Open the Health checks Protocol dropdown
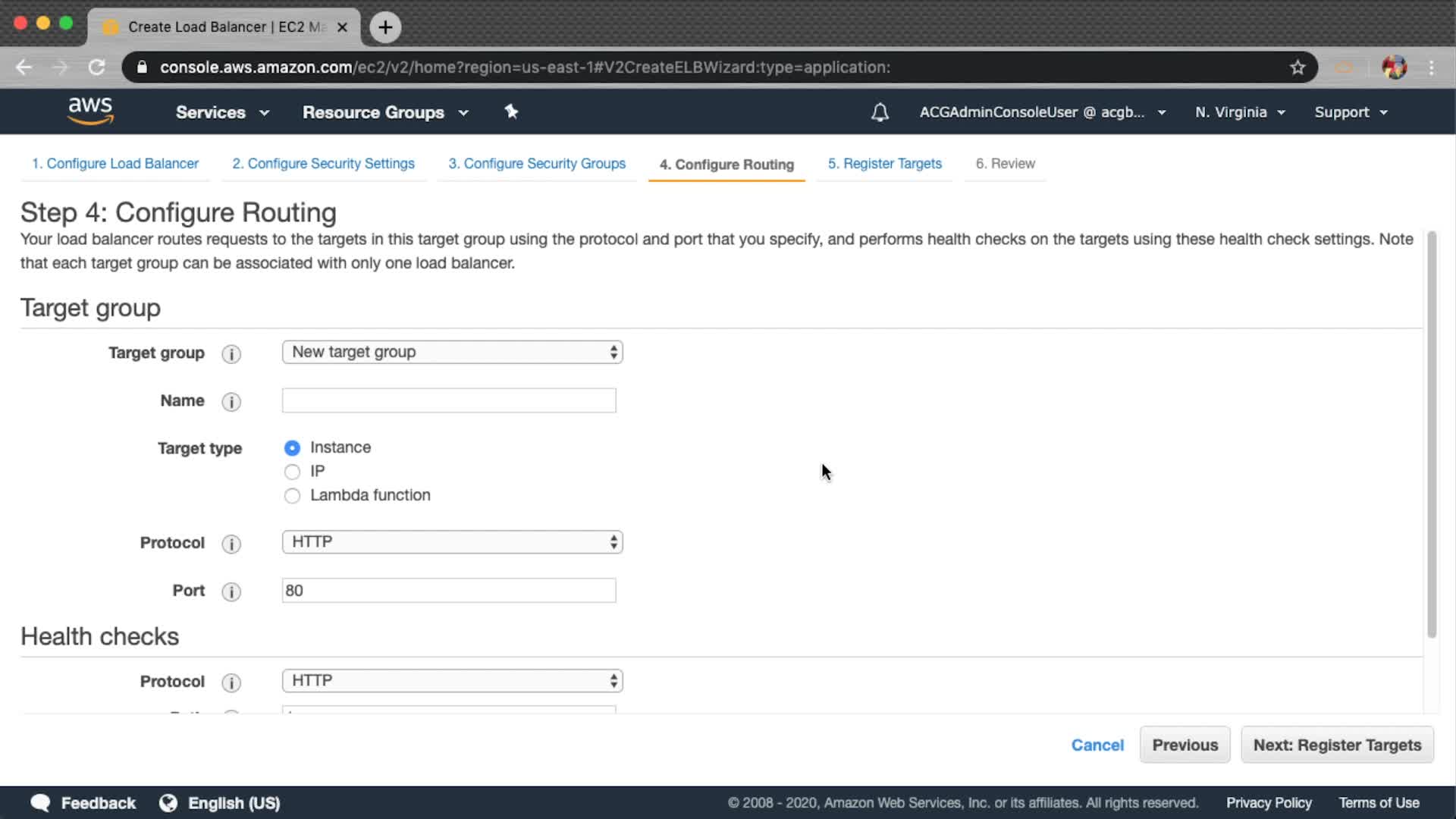Image resolution: width=1456 pixels, height=819 pixels. click(x=452, y=680)
